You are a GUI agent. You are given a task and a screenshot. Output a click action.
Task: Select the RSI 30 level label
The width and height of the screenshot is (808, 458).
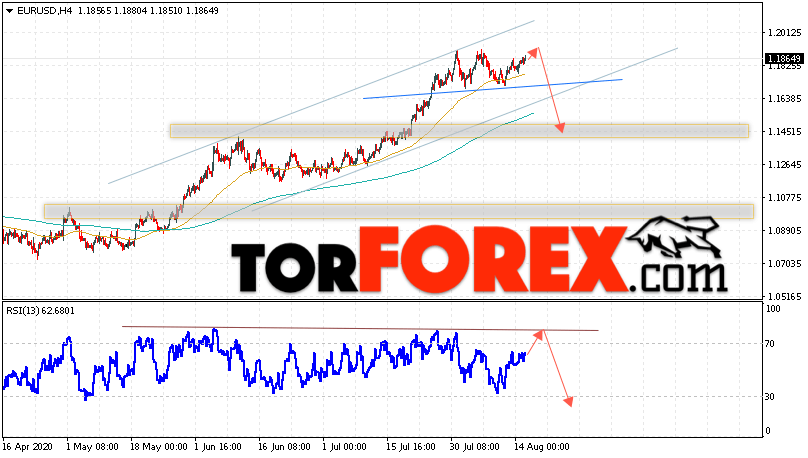[x=770, y=397]
